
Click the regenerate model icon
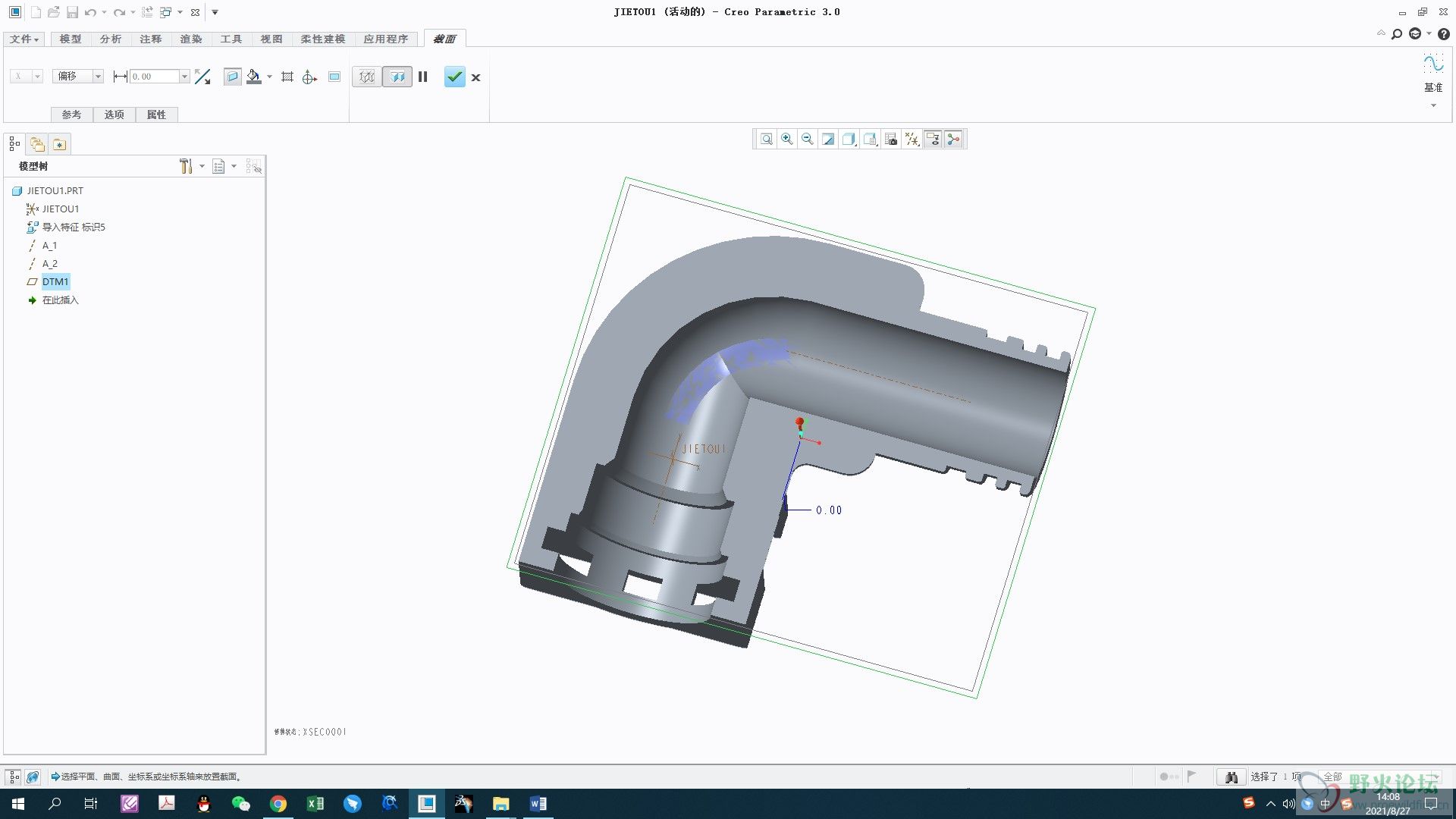[147, 12]
